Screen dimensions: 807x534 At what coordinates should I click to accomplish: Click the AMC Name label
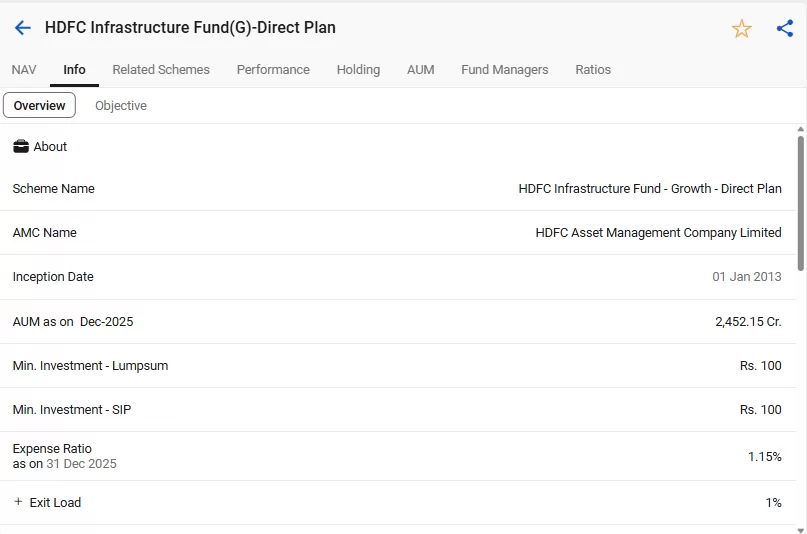(x=45, y=233)
